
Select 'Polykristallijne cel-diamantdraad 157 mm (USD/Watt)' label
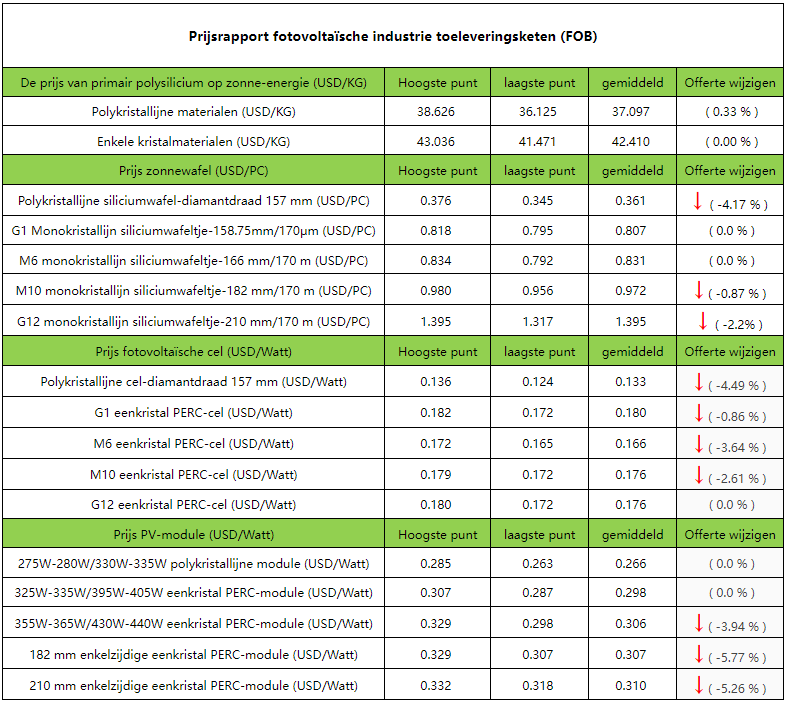pyautogui.click(x=194, y=382)
